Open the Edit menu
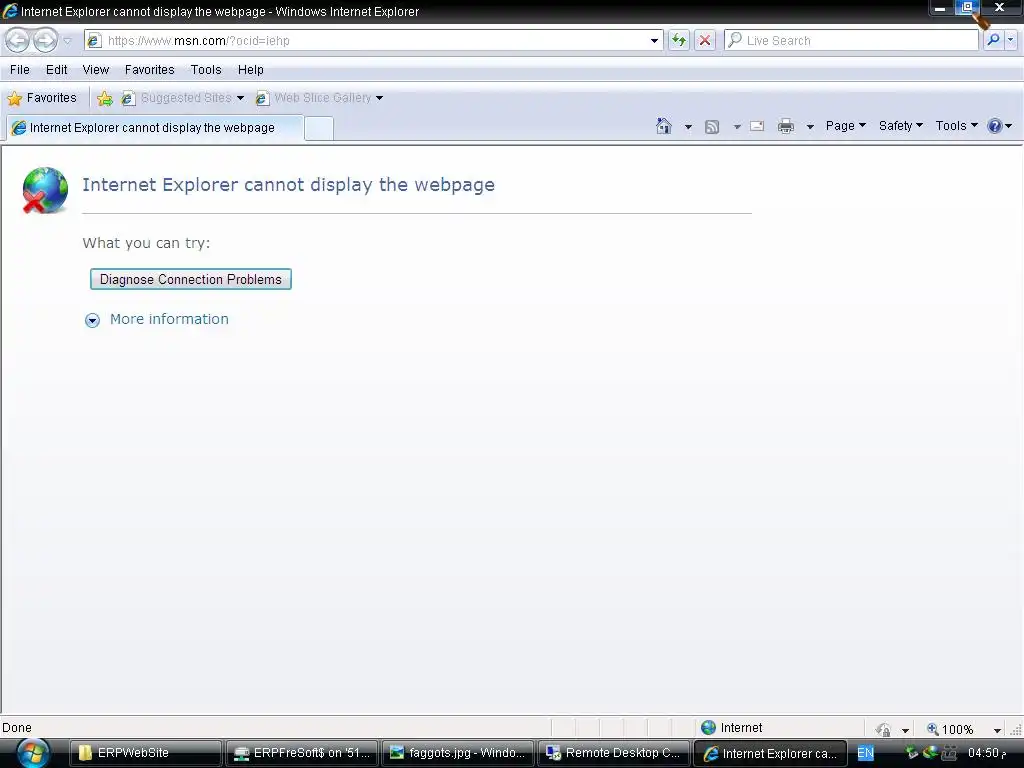This screenshot has height=768, width=1024. pyautogui.click(x=56, y=70)
